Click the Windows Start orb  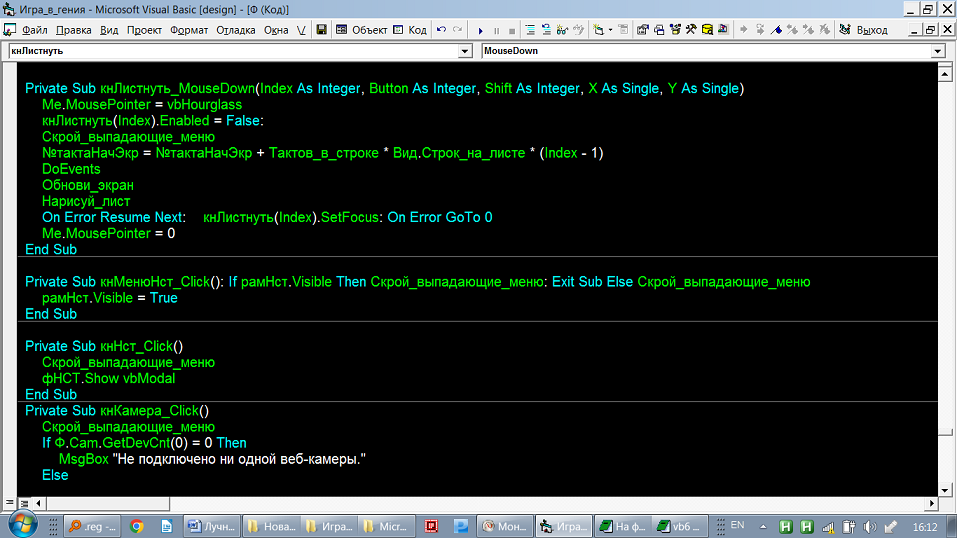pyautogui.click(x=22, y=525)
